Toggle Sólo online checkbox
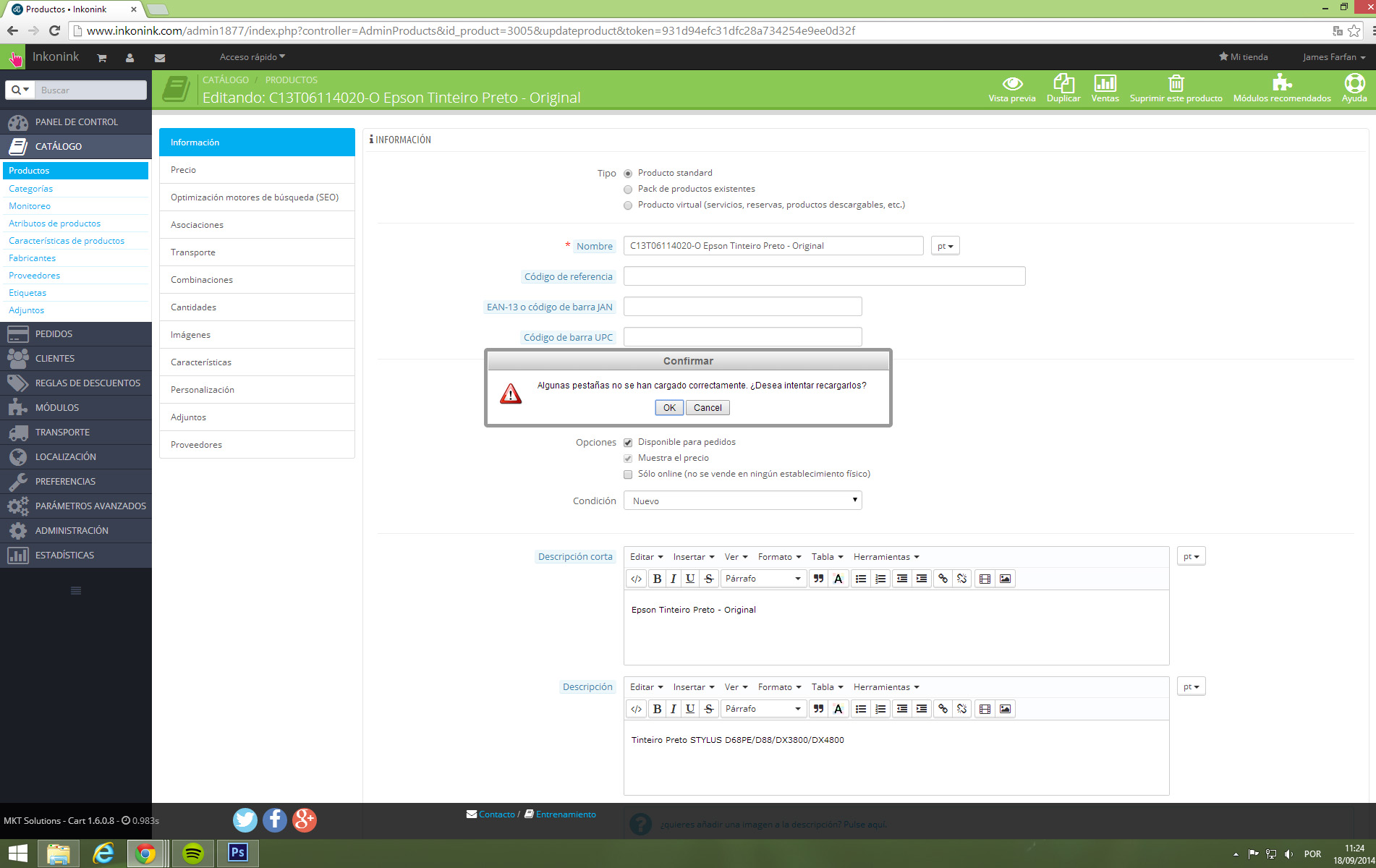This screenshot has width=1376, height=868. tap(628, 475)
